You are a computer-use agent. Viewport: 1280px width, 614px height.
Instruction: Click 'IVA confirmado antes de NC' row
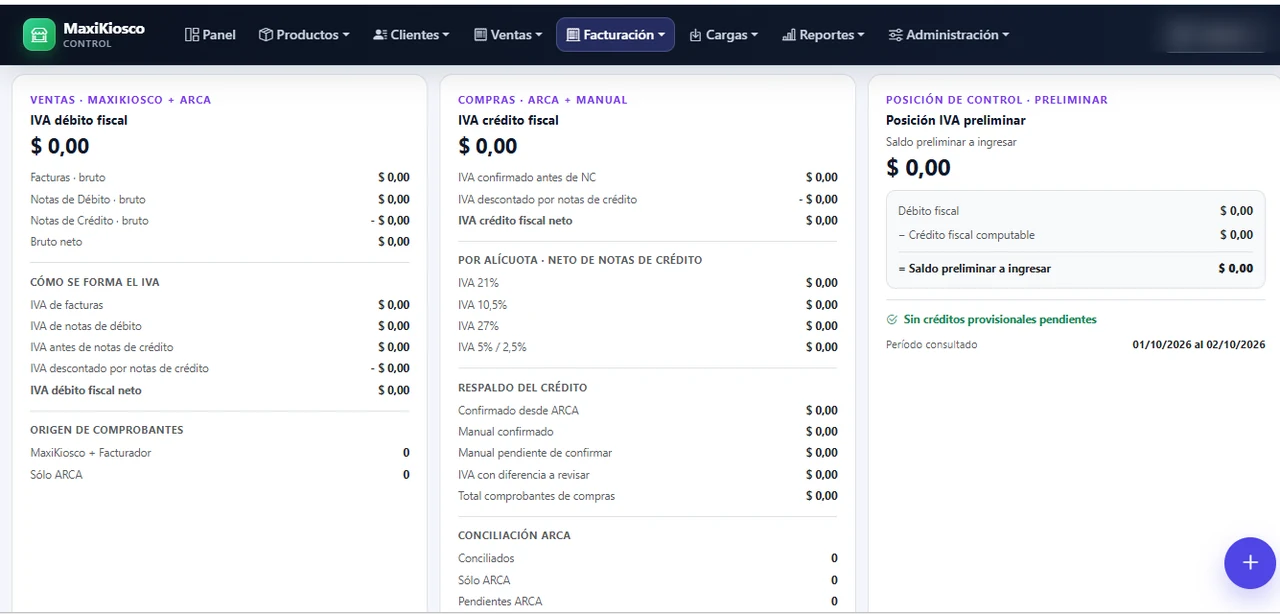(648, 177)
